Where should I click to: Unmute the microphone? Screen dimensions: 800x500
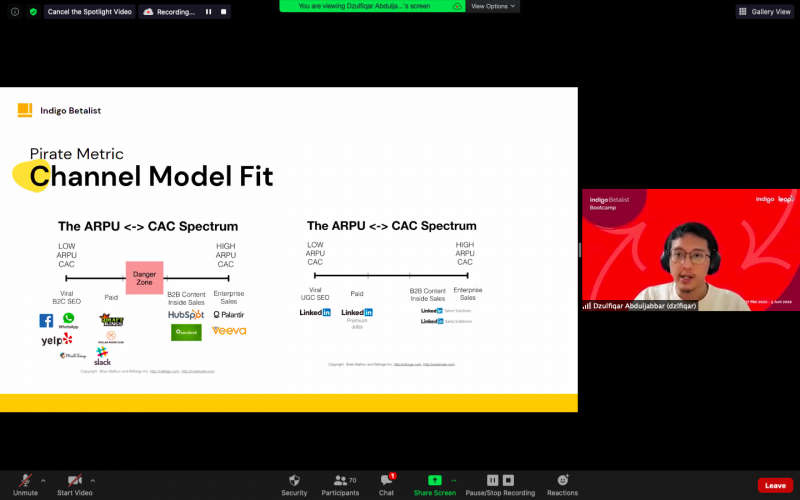click(26, 485)
